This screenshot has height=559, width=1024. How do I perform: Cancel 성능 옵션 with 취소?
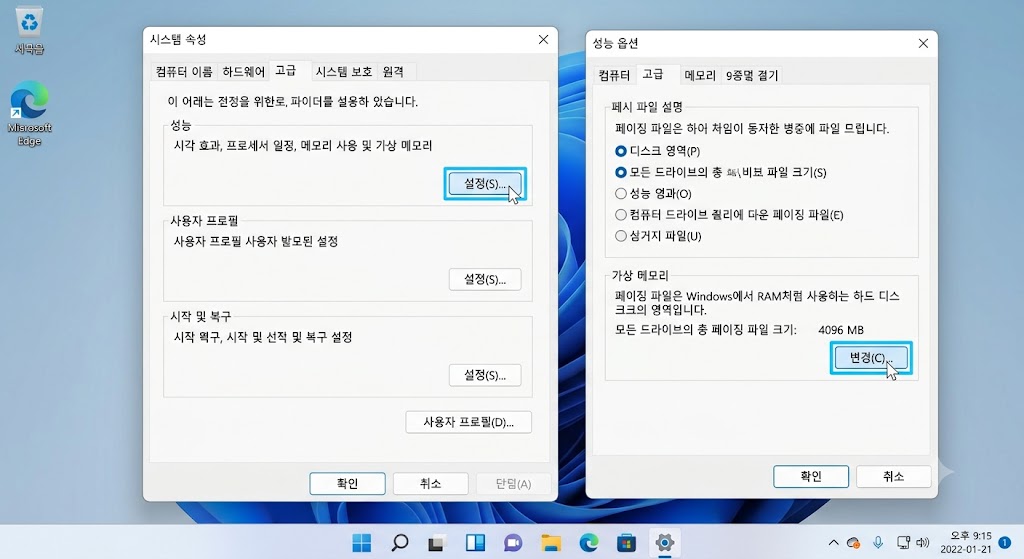click(x=893, y=476)
